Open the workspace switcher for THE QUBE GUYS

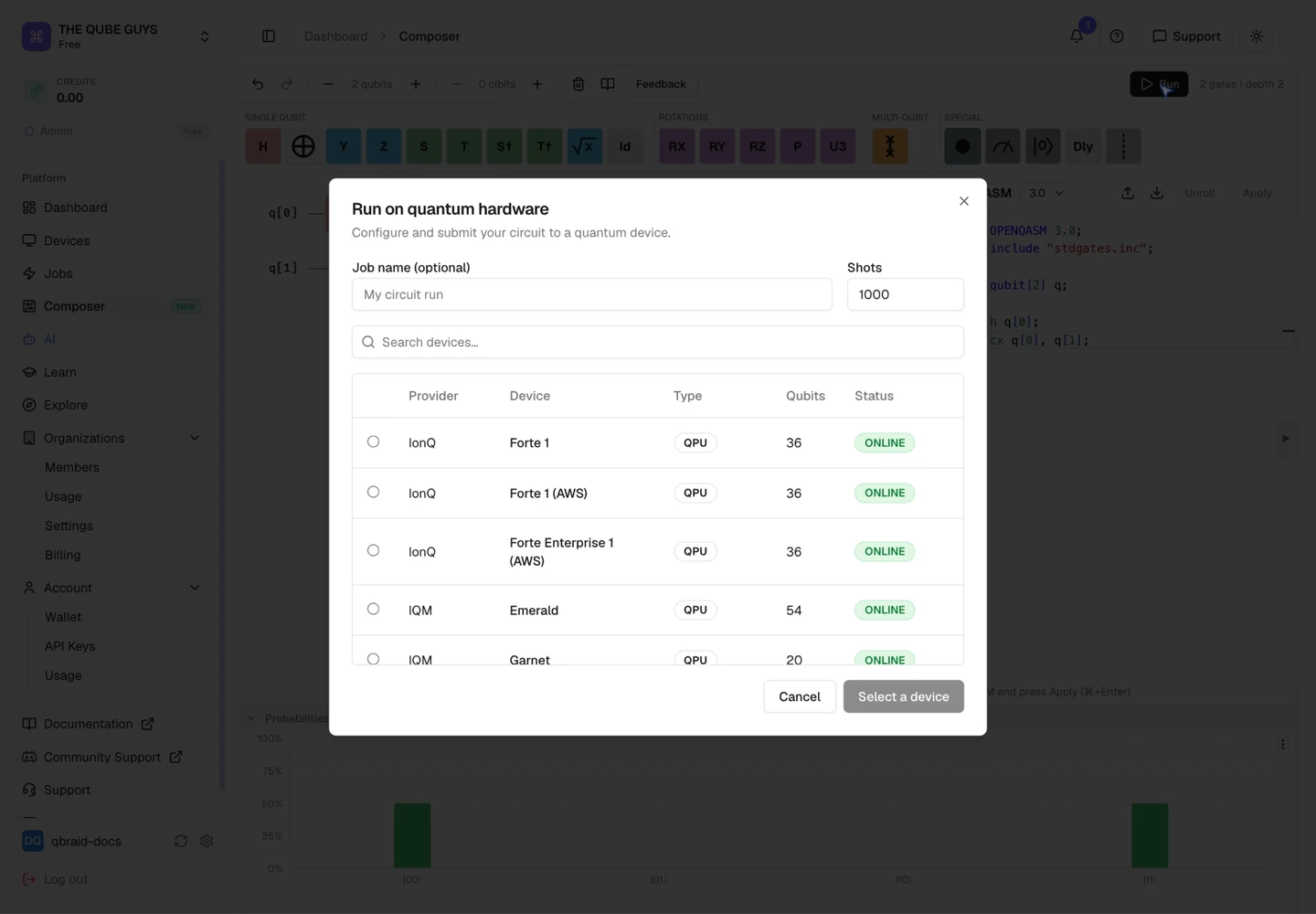pyautogui.click(x=205, y=37)
